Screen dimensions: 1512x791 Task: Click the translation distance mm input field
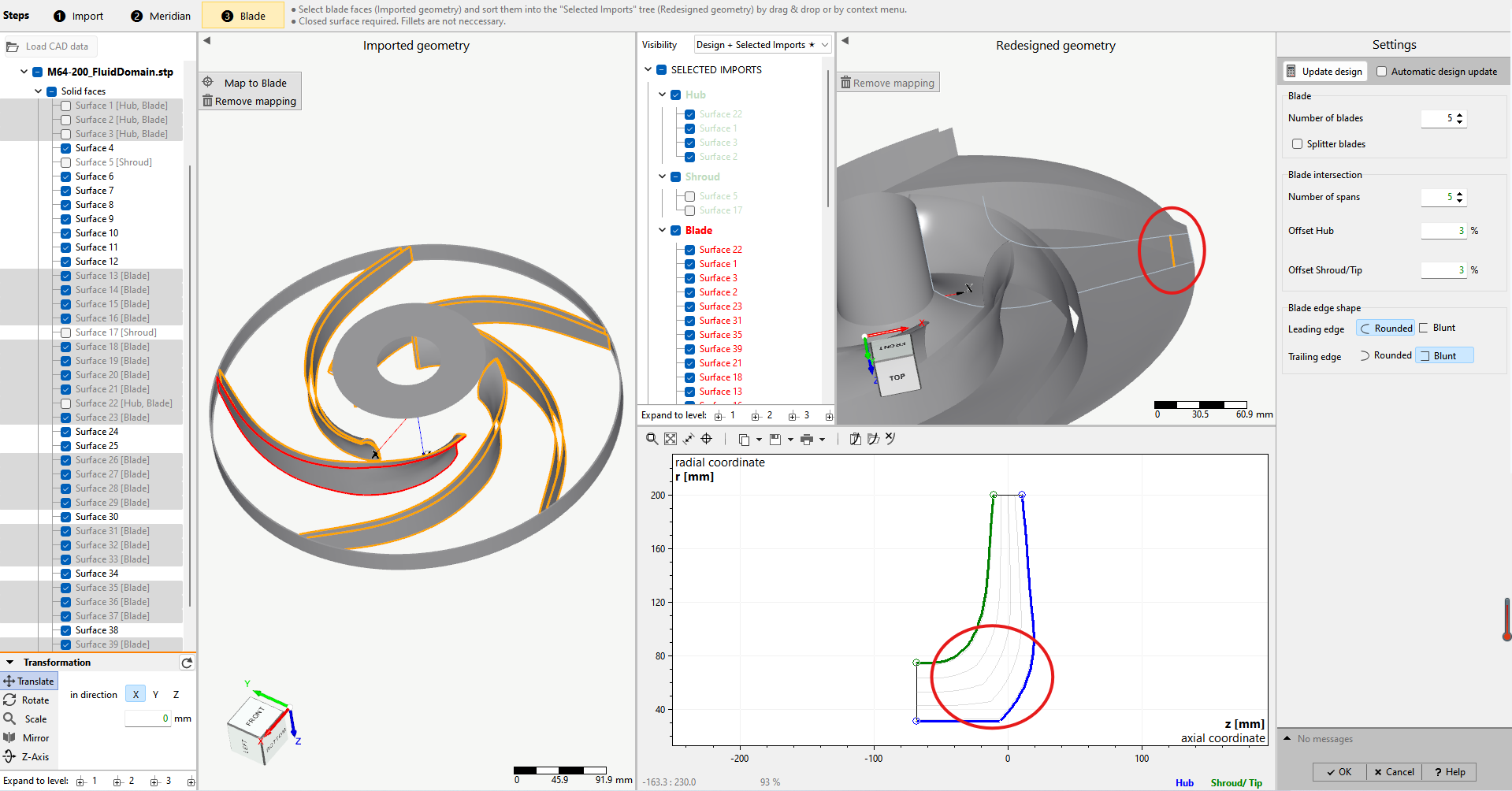point(148,719)
